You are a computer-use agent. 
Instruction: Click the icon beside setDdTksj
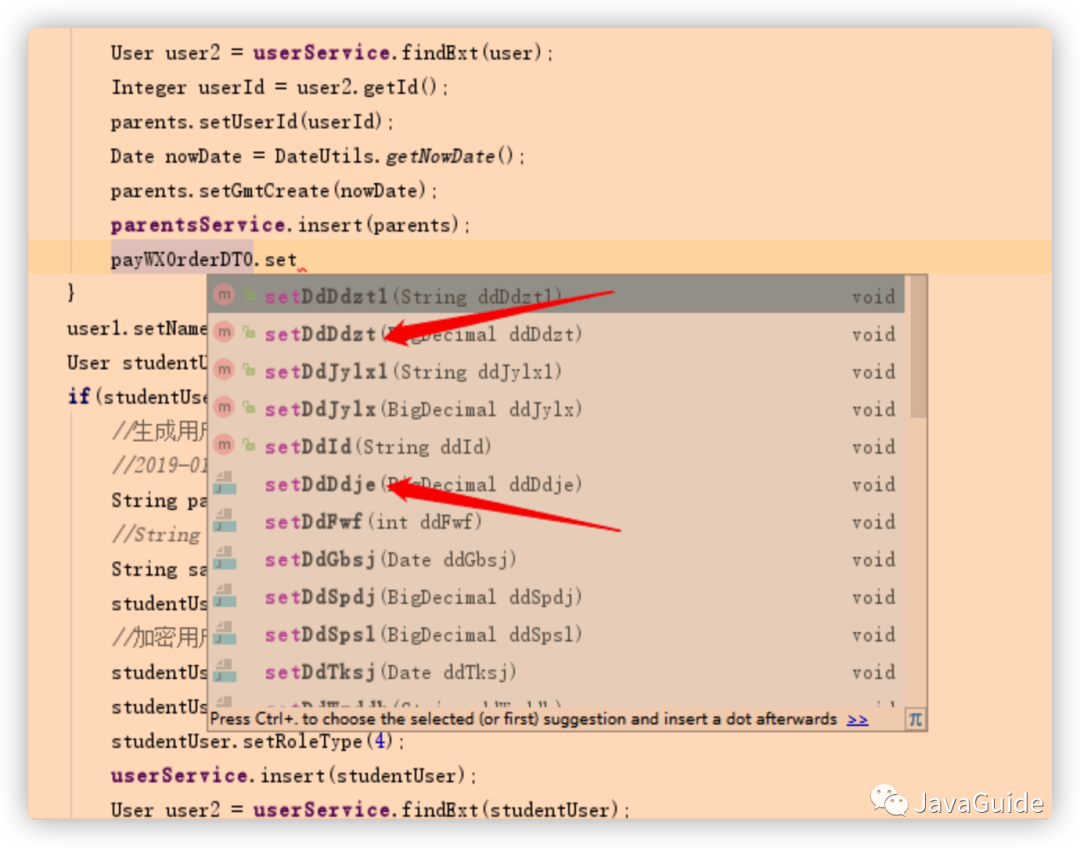tap(225, 671)
